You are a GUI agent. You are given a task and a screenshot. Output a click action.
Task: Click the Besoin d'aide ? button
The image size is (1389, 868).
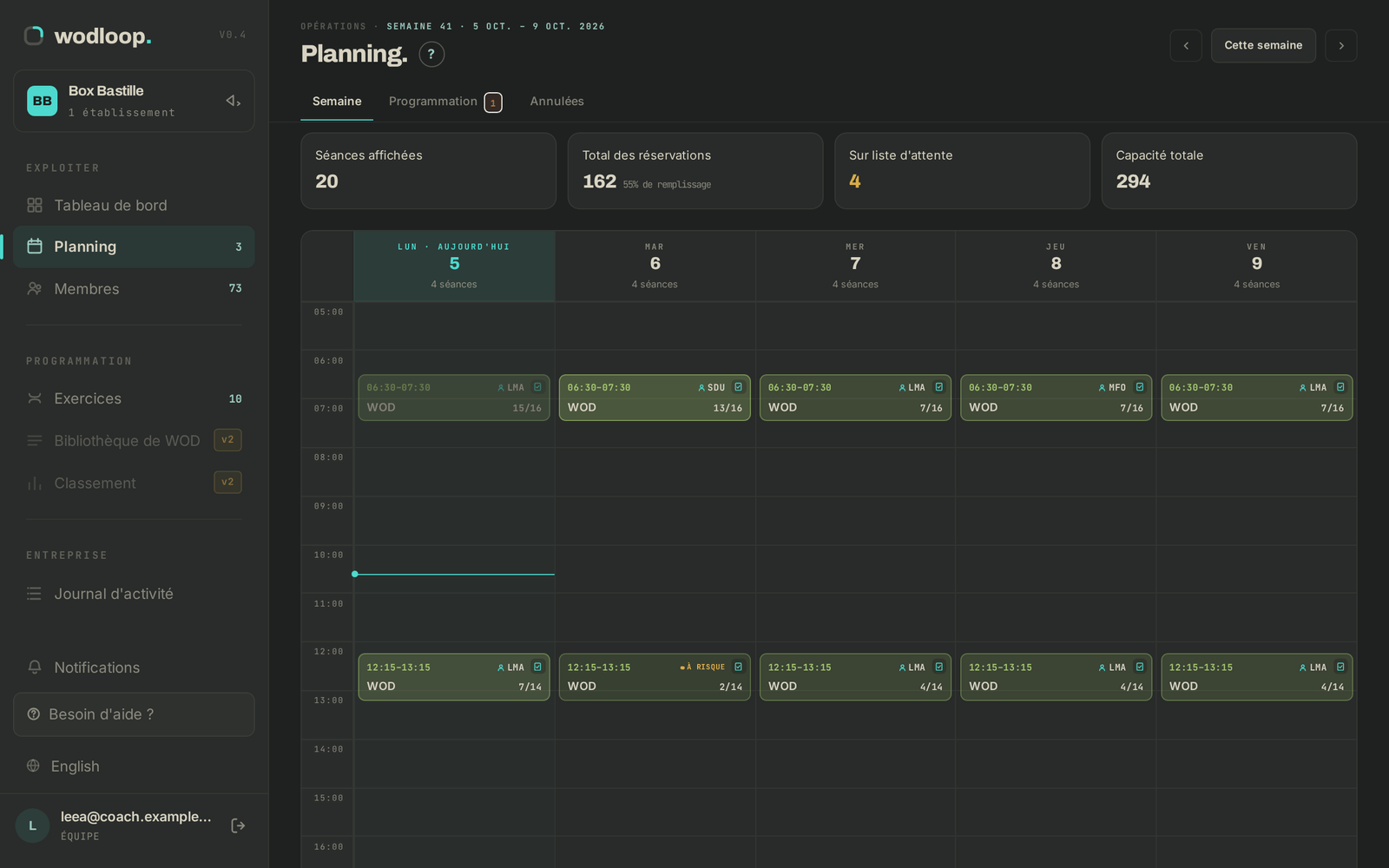click(134, 714)
